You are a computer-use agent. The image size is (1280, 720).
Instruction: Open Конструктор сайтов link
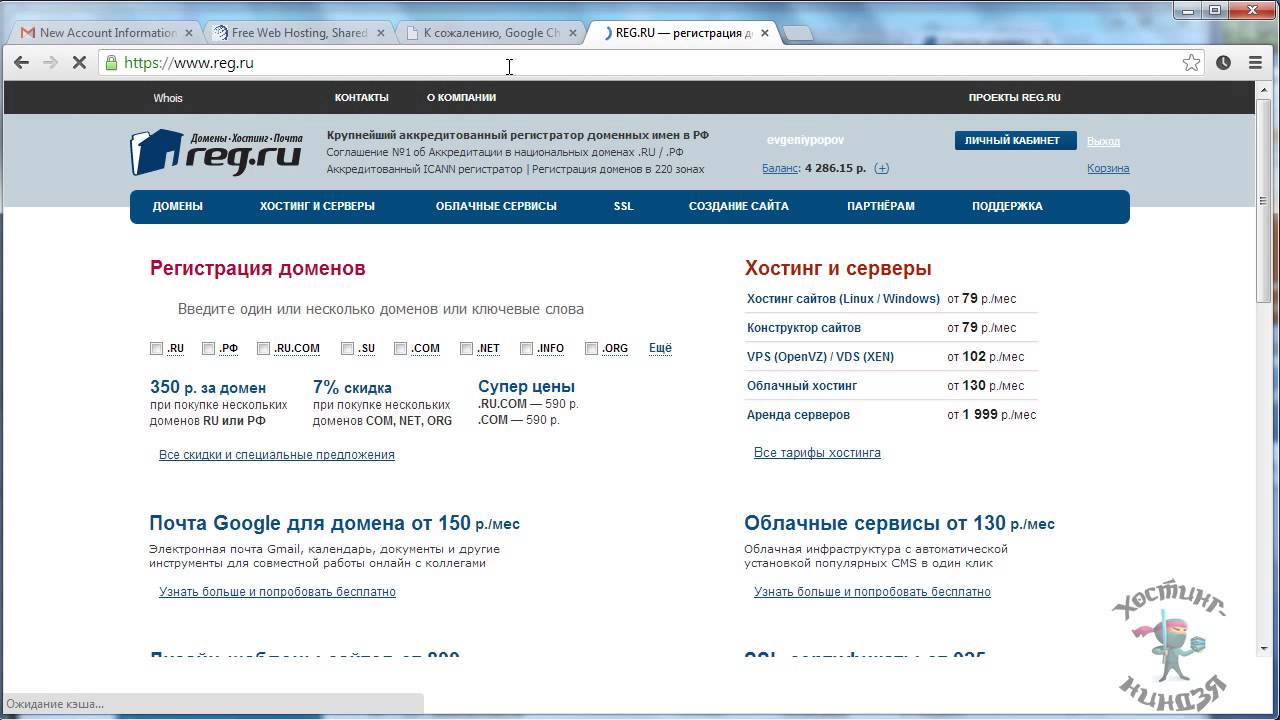coord(804,327)
